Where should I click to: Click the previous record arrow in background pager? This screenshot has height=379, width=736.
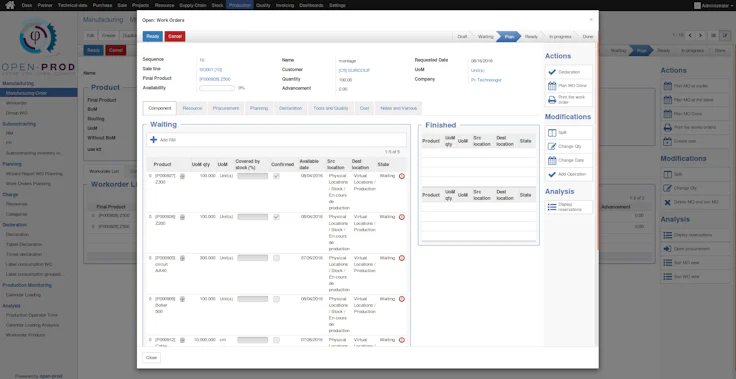coord(690,35)
